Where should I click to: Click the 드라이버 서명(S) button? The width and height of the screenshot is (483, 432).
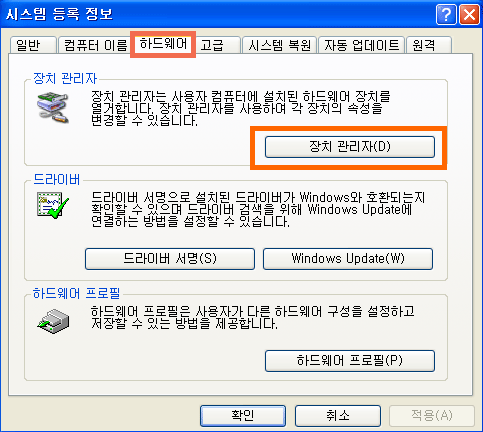coord(170,259)
